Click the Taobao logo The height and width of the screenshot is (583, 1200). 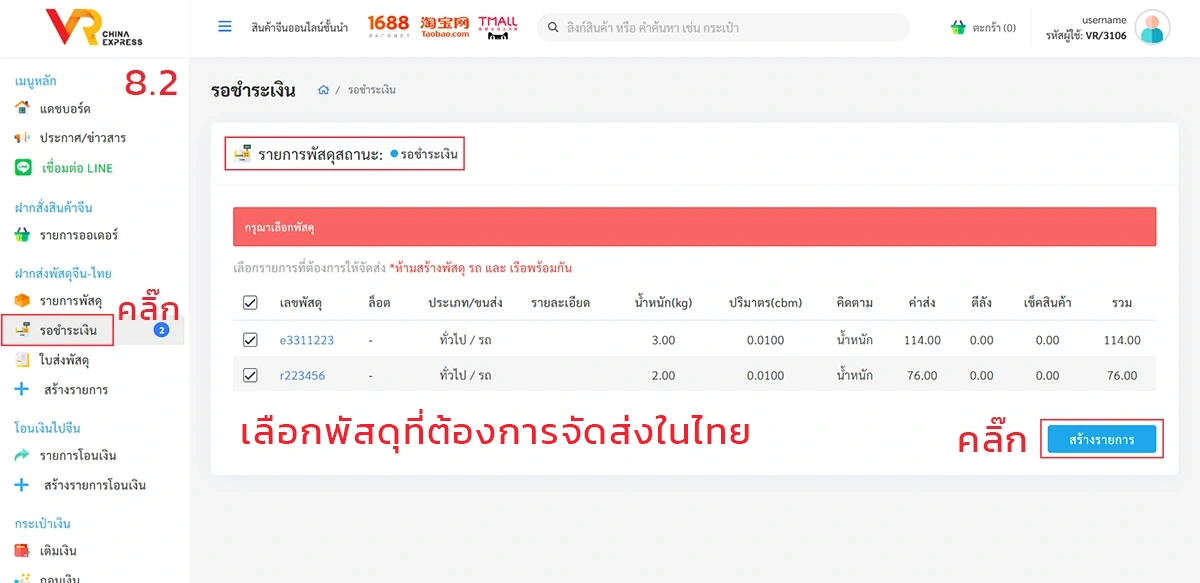(445, 27)
